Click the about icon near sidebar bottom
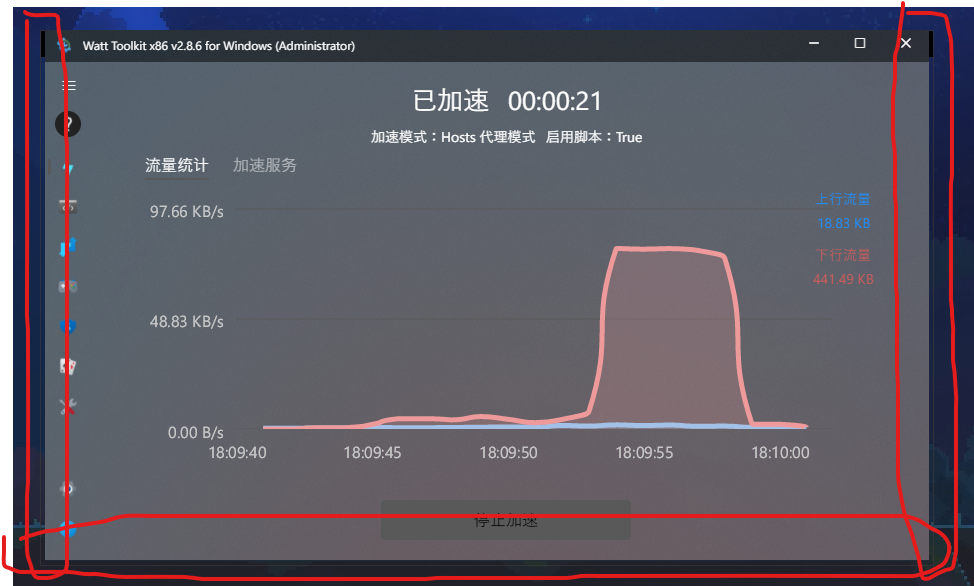 (68, 487)
